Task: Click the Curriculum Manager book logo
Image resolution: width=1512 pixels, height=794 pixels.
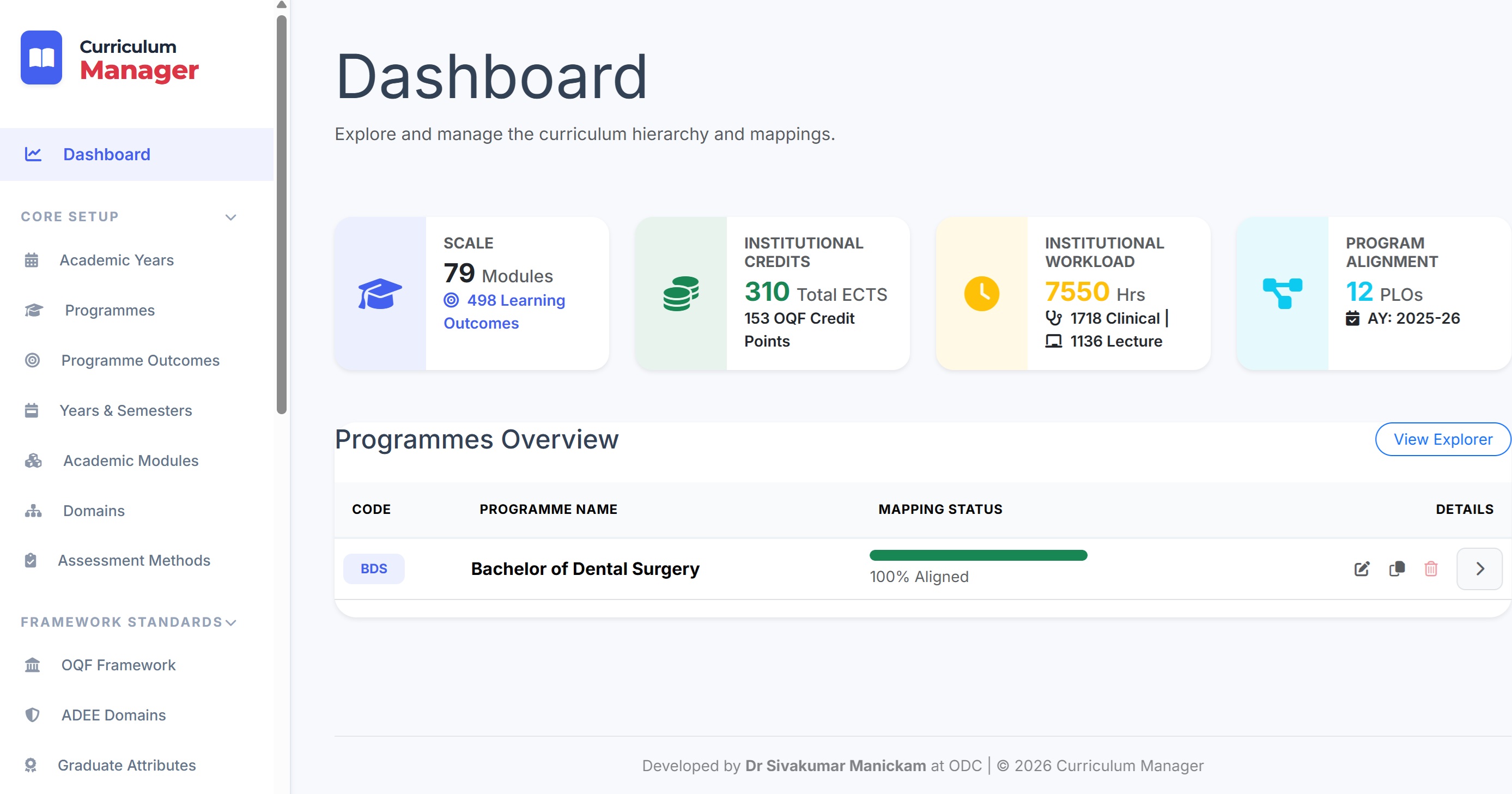Action: coord(41,58)
